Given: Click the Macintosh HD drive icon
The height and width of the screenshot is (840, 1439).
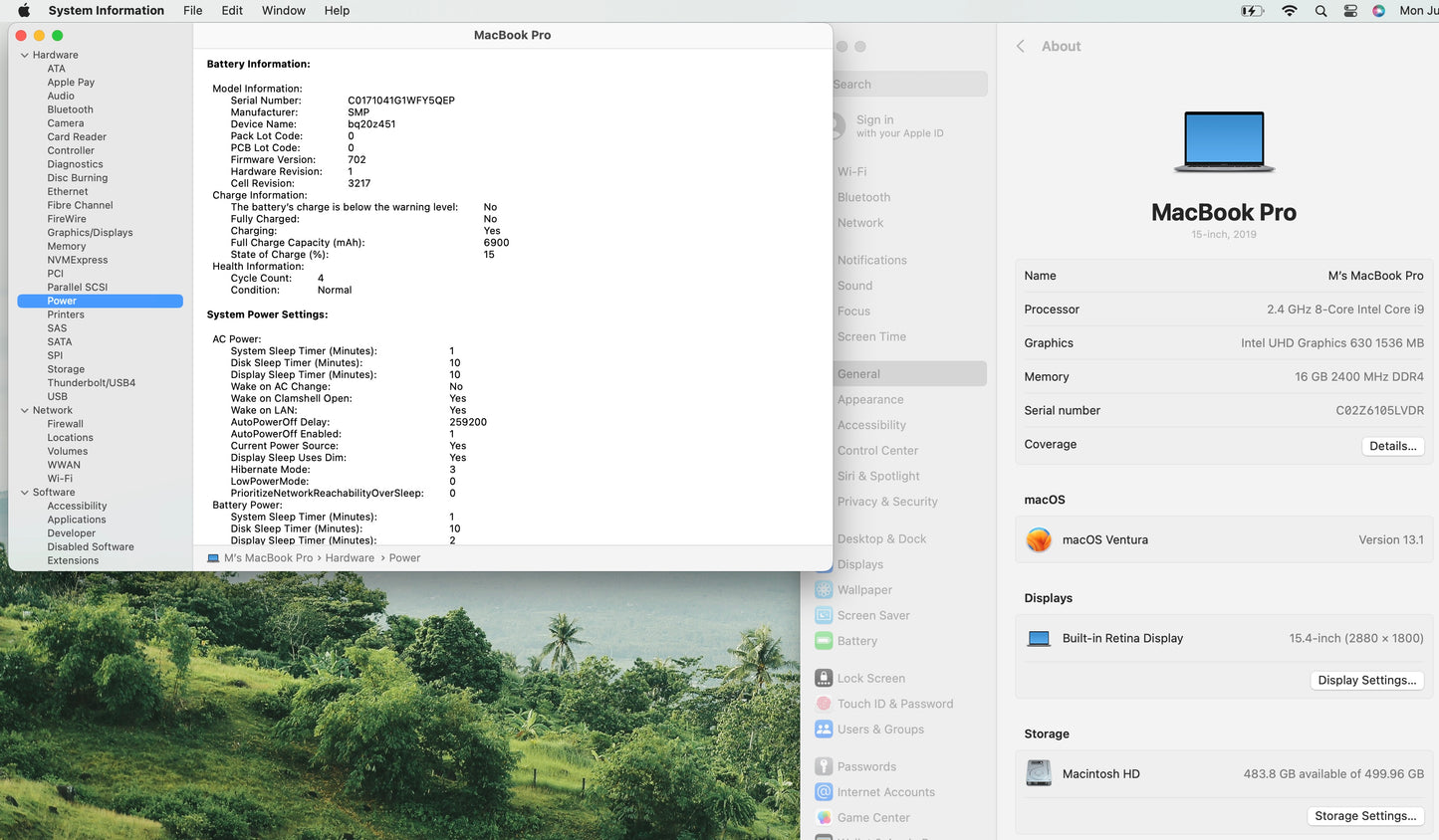Looking at the screenshot, I should (x=1039, y=773).
